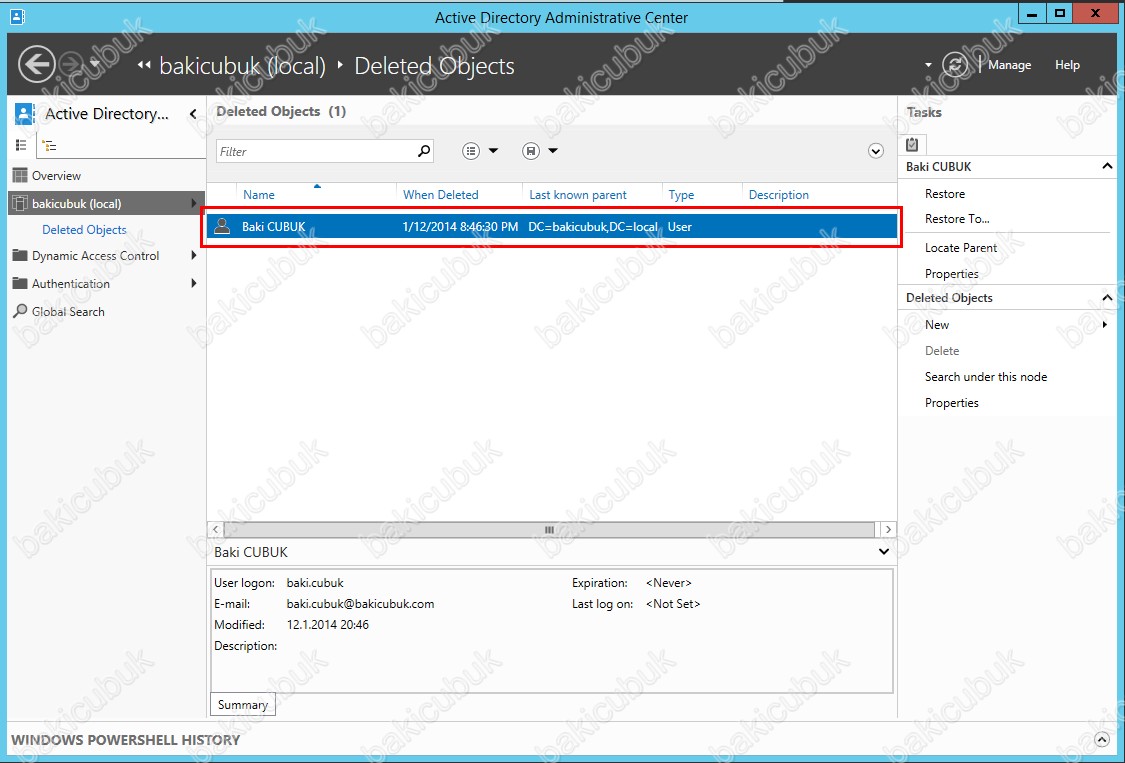Collapse the Deleted Objects tasks section

(x=1107, y=298)
